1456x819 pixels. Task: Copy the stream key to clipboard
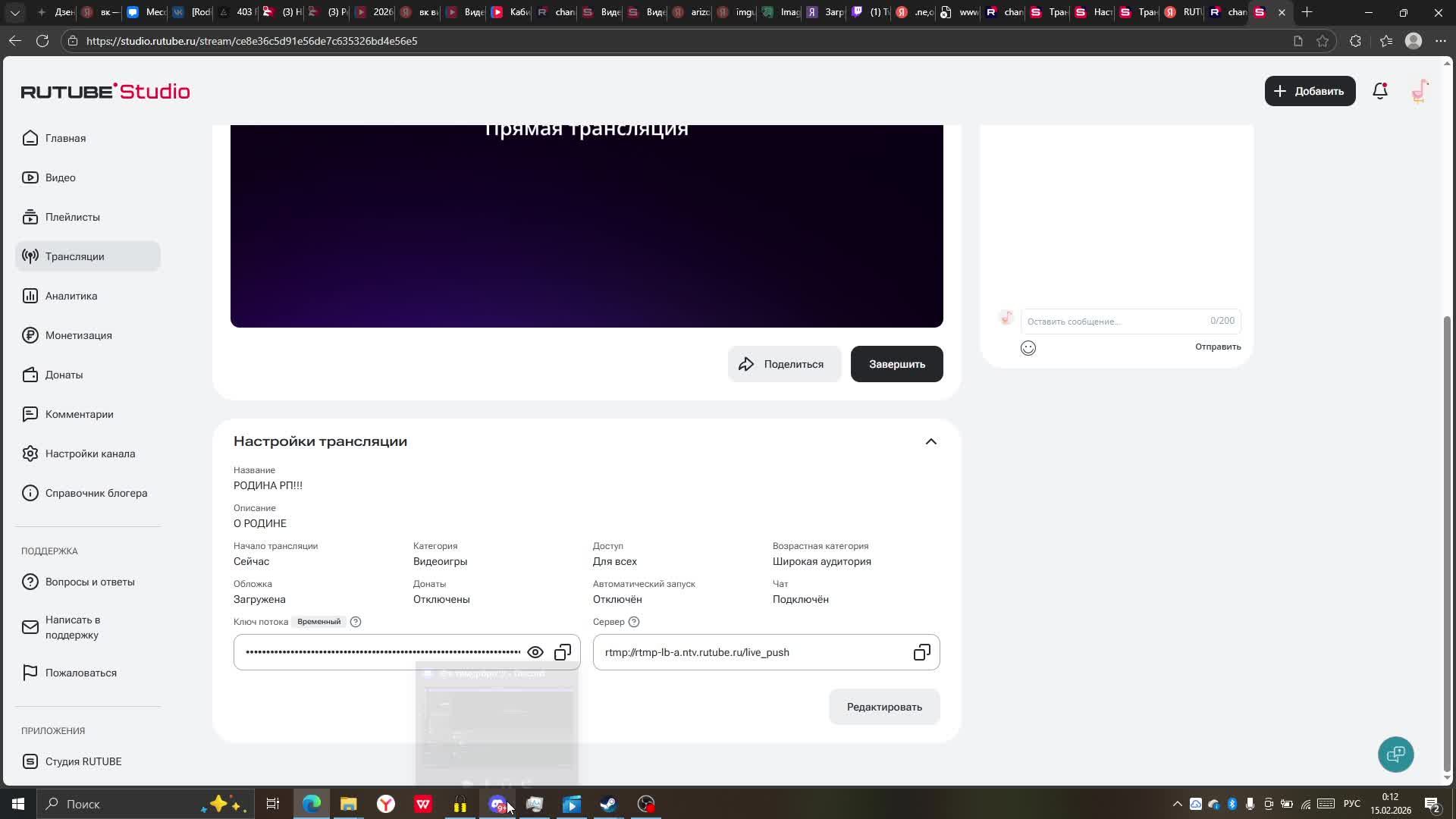click(x=562, y=652)
